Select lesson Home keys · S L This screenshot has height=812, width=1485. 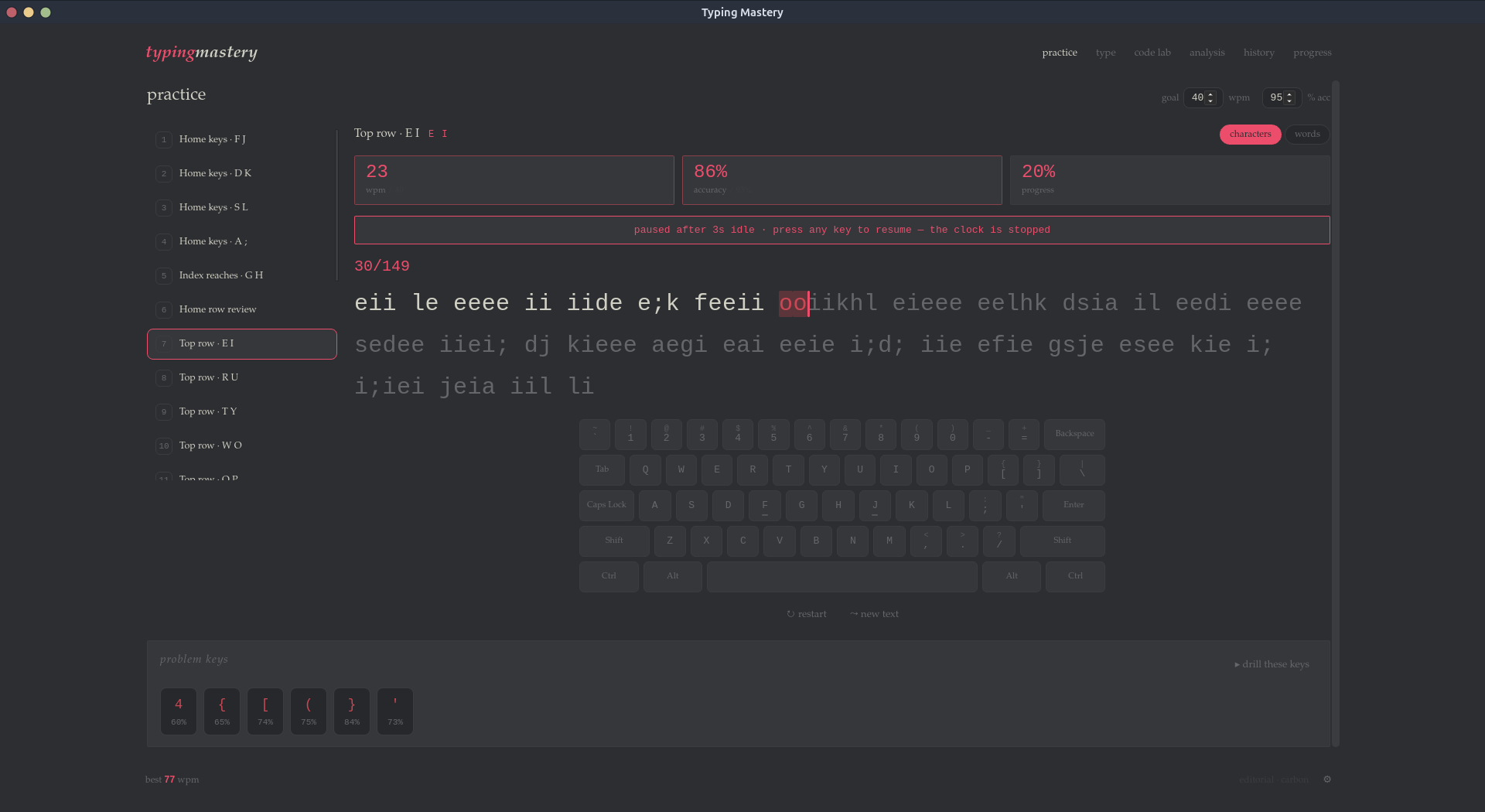click(x=241, y=207)
